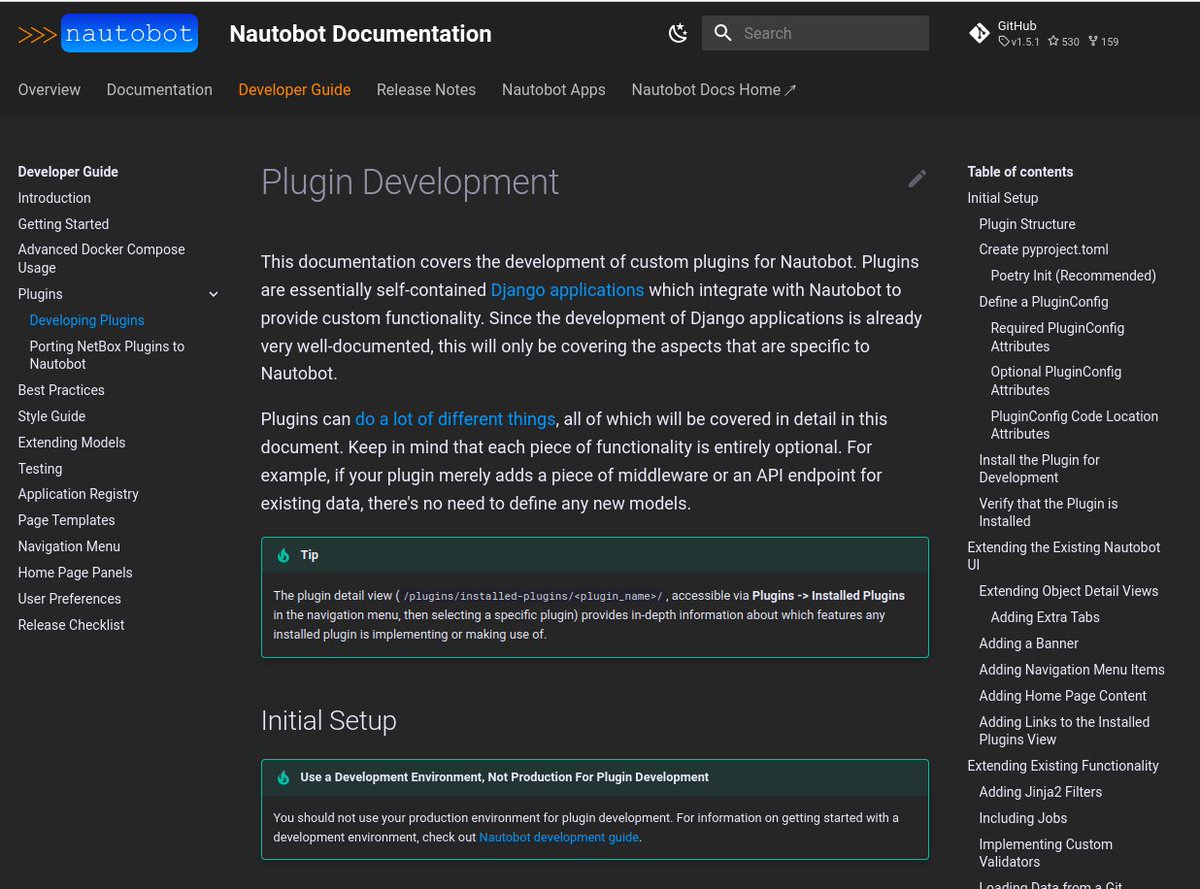
Task: Click the edit pencil icon on Plugin Development
Action: pos(917,178)
